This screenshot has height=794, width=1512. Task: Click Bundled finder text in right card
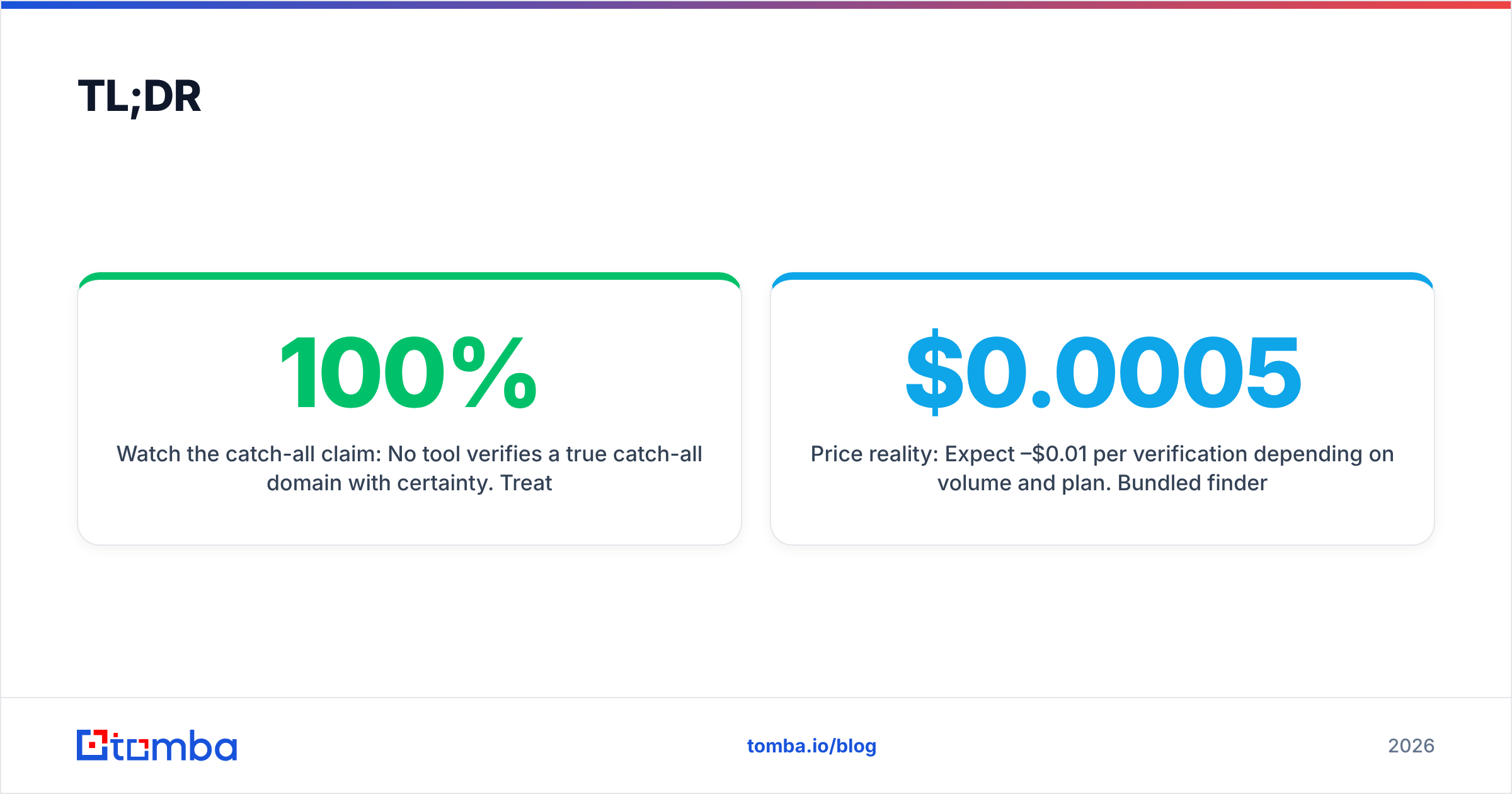[1192, 483]
